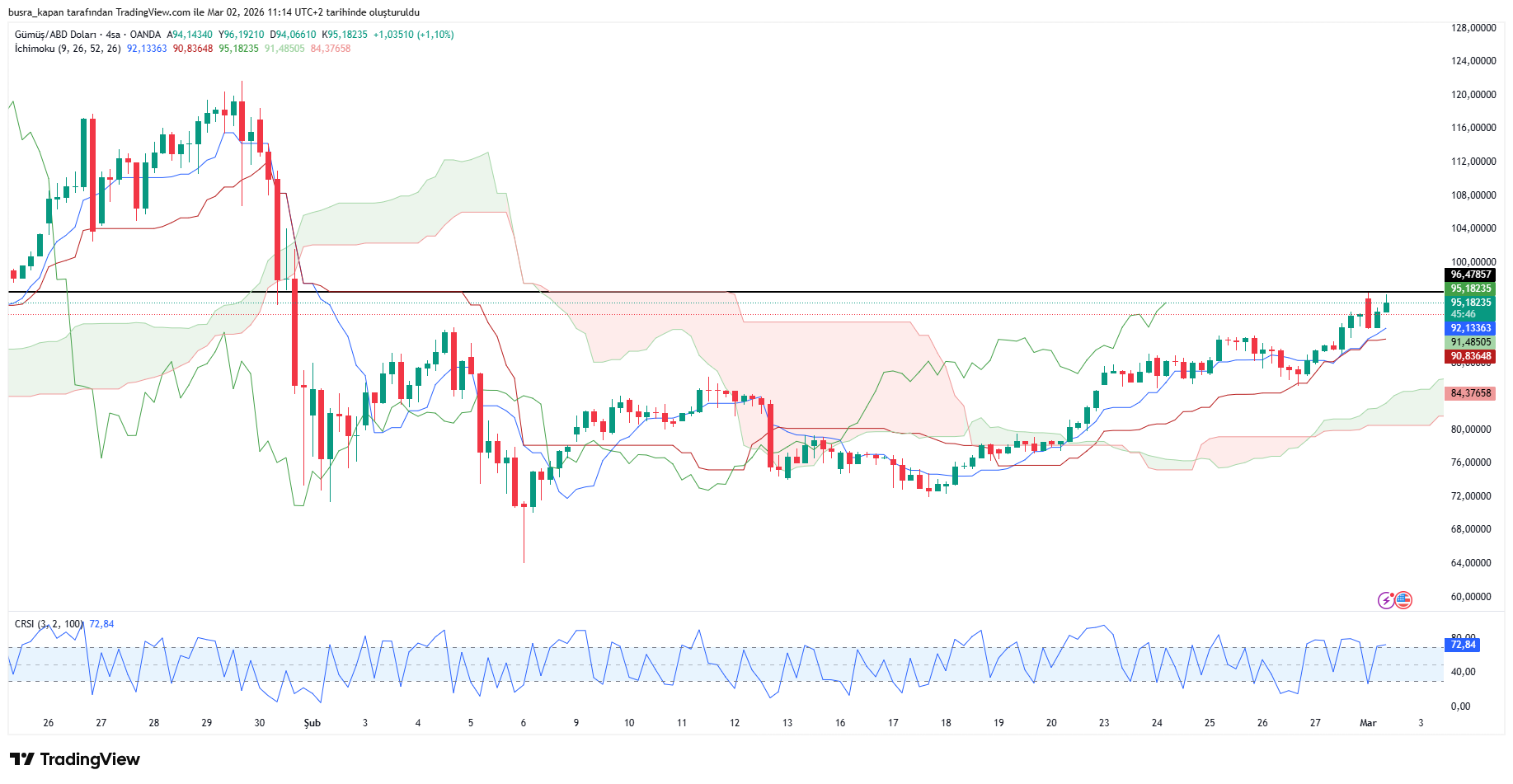Click the OANDA data source label
Screen dimensions: 1513x784
(x=145, y=35)
